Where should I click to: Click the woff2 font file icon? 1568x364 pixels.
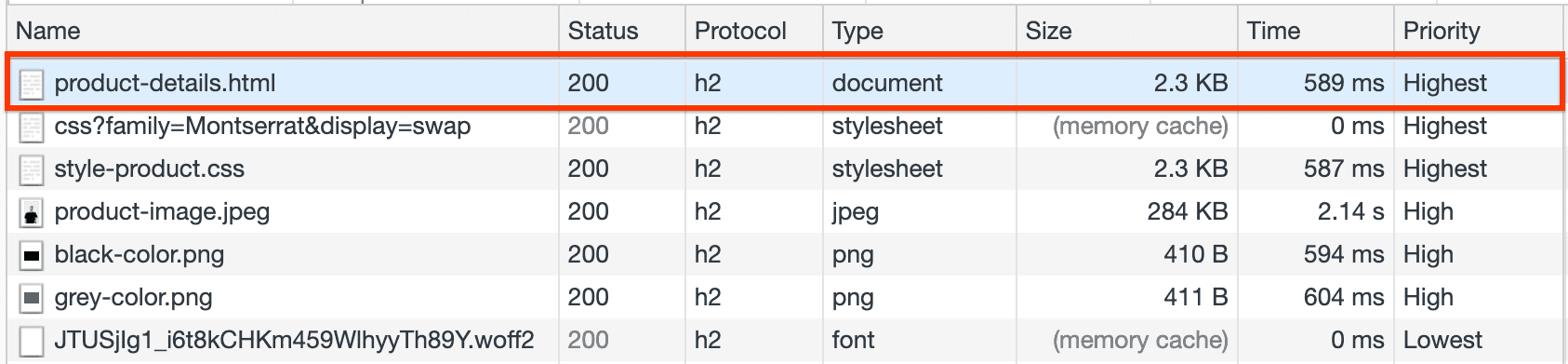pos(32,341)
